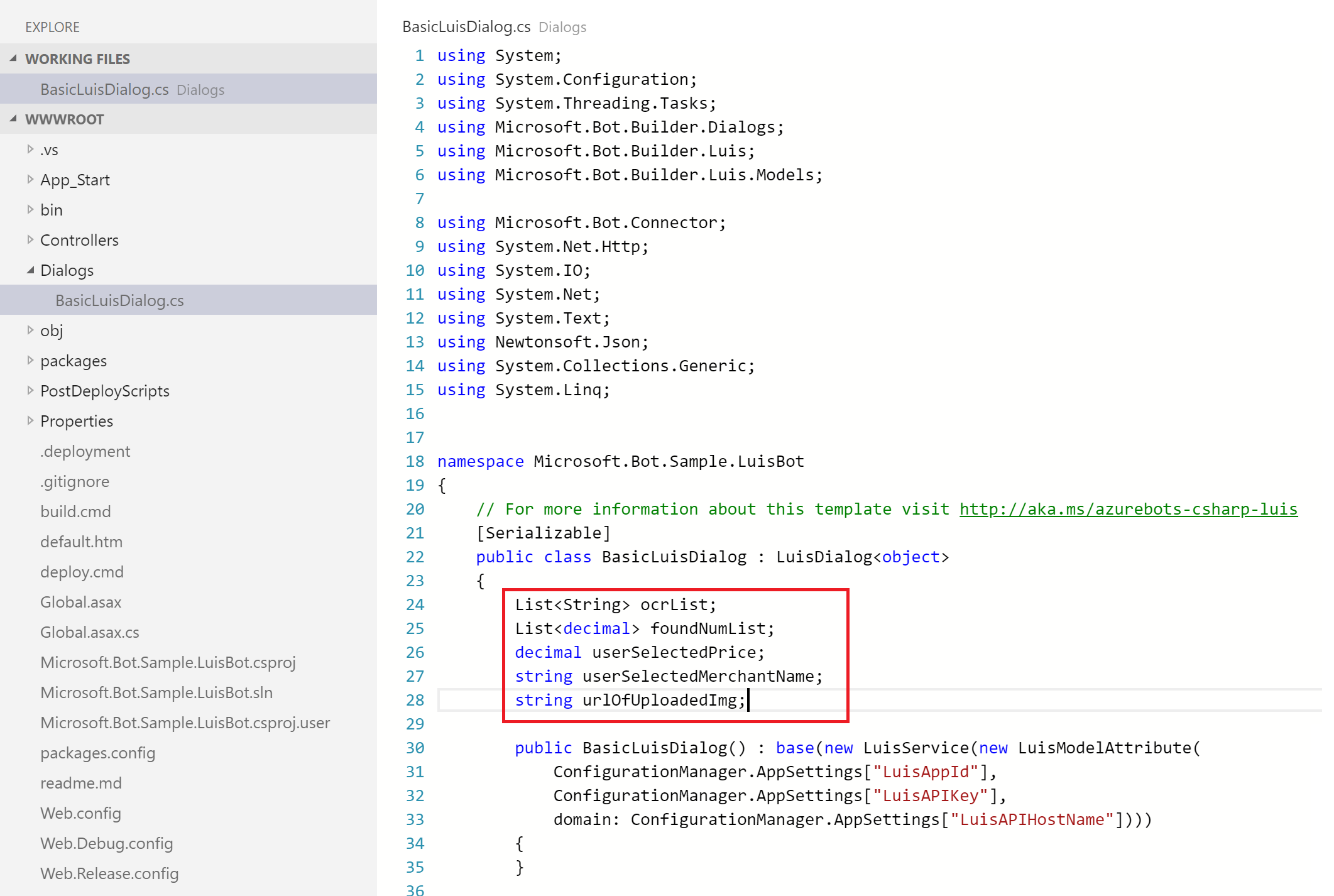Expand the PostDeployScripts folder
The width and height of the screenshot is (1334, 896).
(x=30, y=390)
